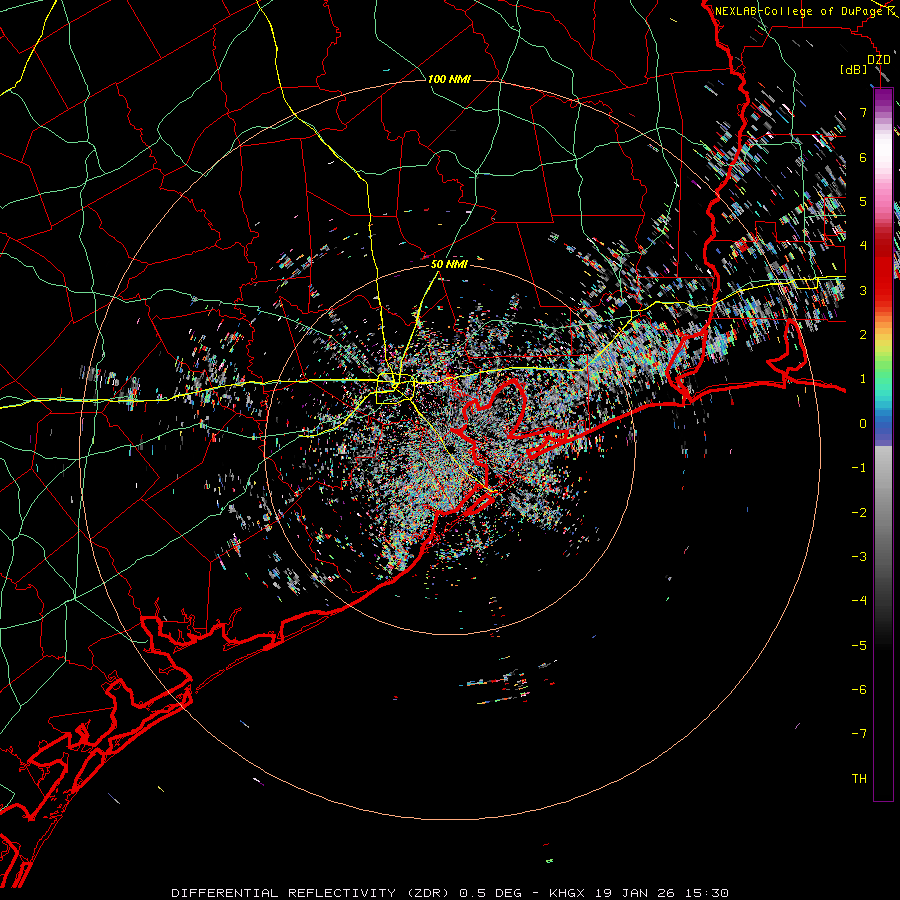Viewport: 900px width, 900px height.
Task: Click the "6" tick label on color scale
Action: click(863, 157)
